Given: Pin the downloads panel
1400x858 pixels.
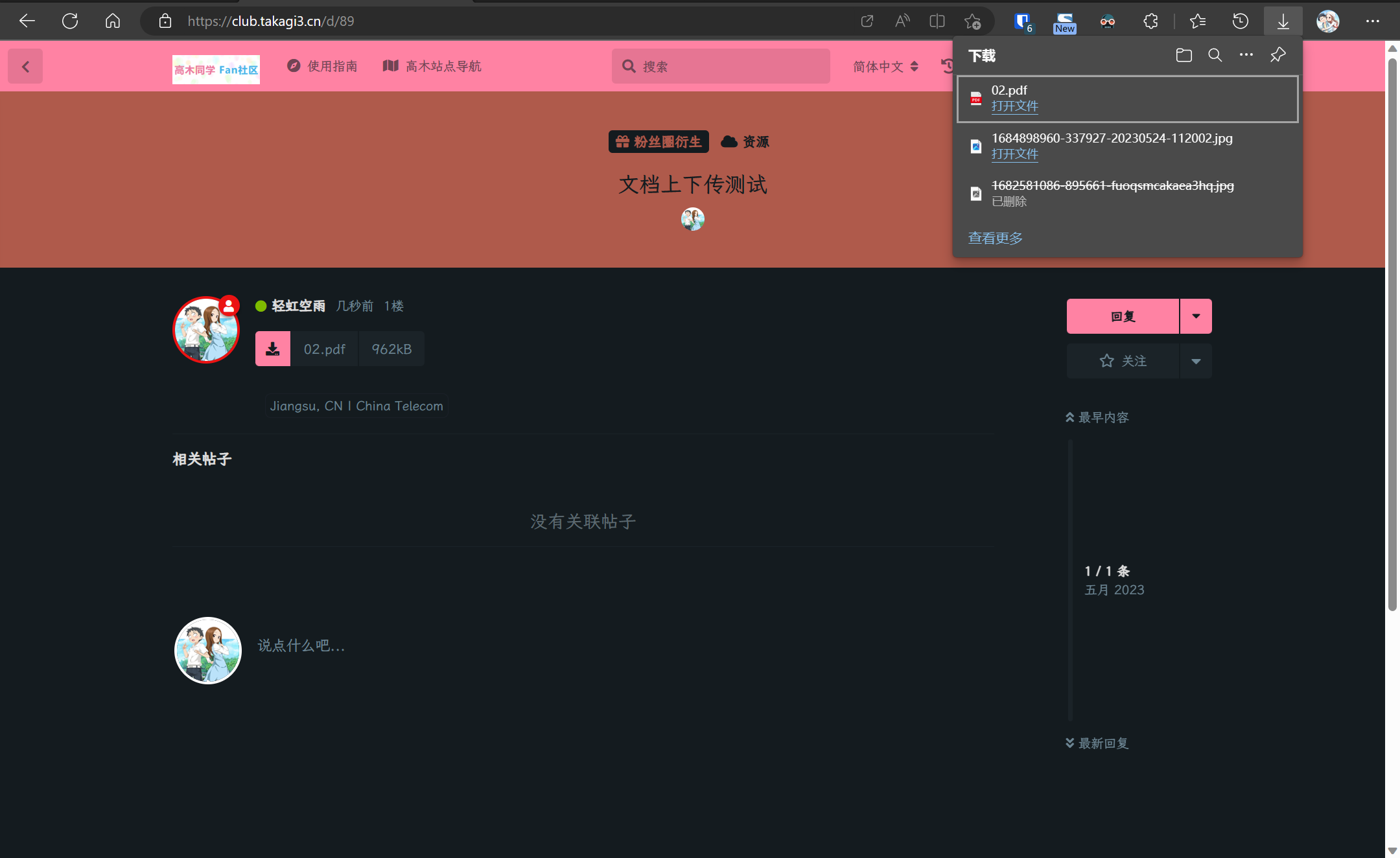Looking at the screenshot, I should 1277,56.
